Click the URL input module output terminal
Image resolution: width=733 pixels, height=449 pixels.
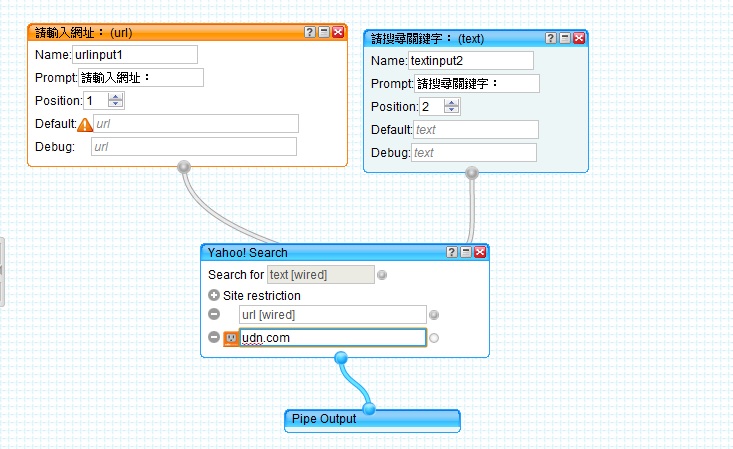184,167
